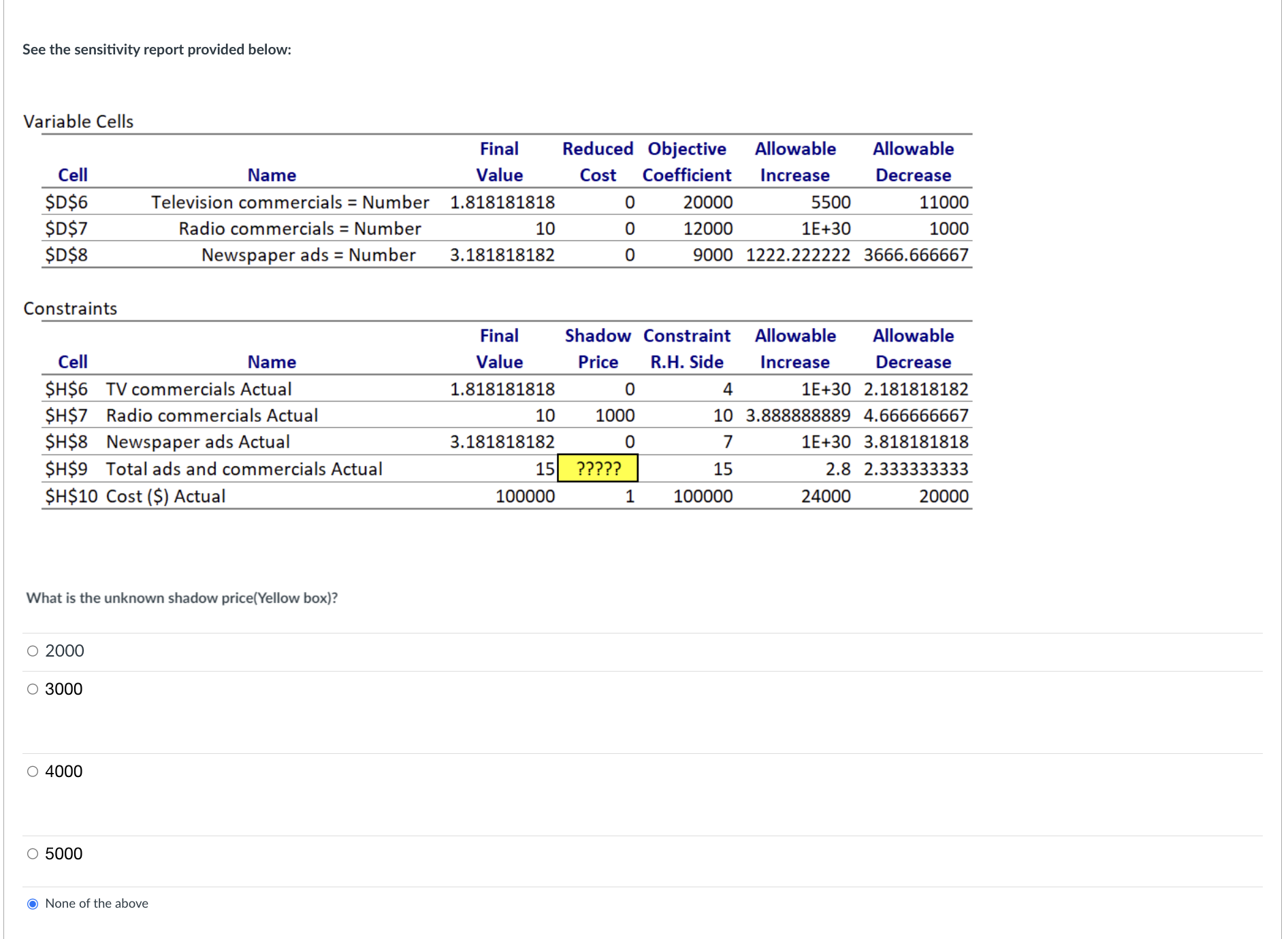Screen dimensions: 1288x939
Task: Click the Allowable Increase column header
Action: coord(795,348)
